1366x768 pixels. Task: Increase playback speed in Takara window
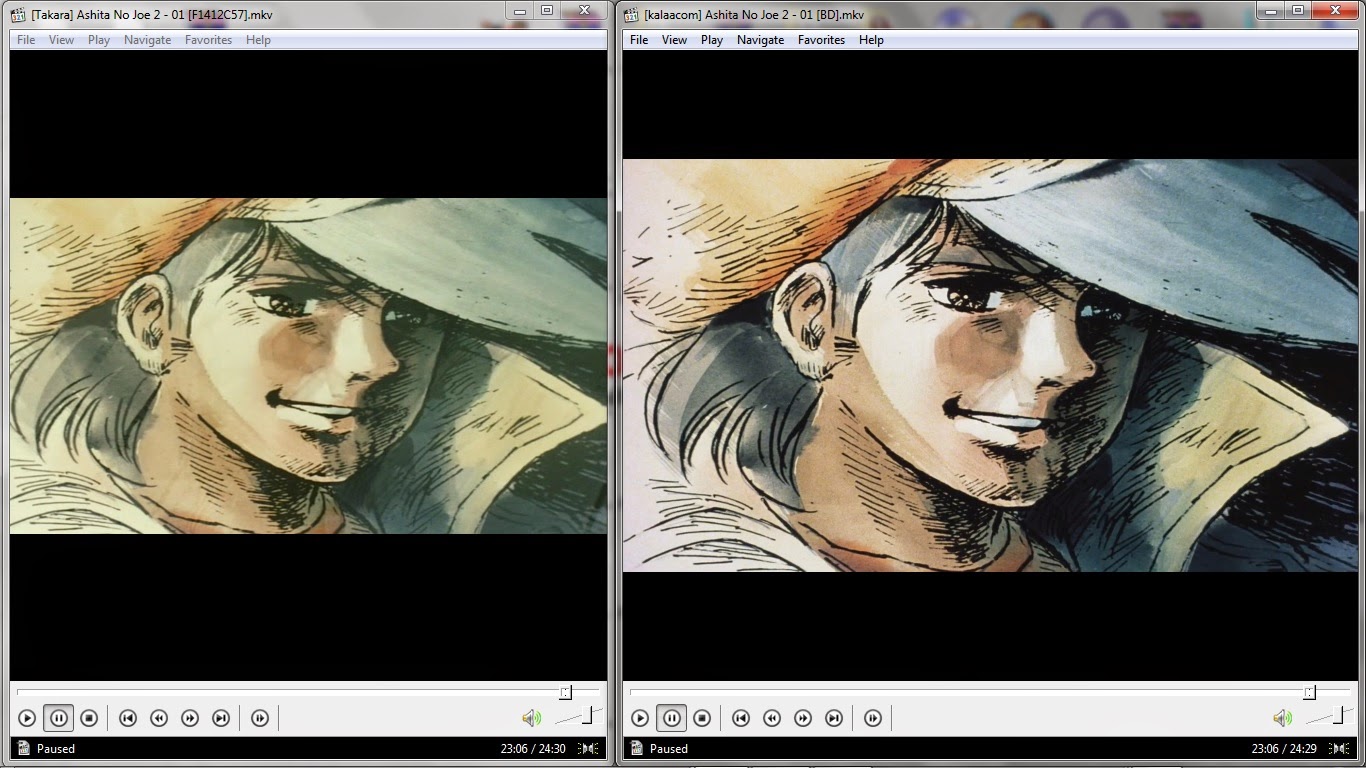click(x=189, y=718)
